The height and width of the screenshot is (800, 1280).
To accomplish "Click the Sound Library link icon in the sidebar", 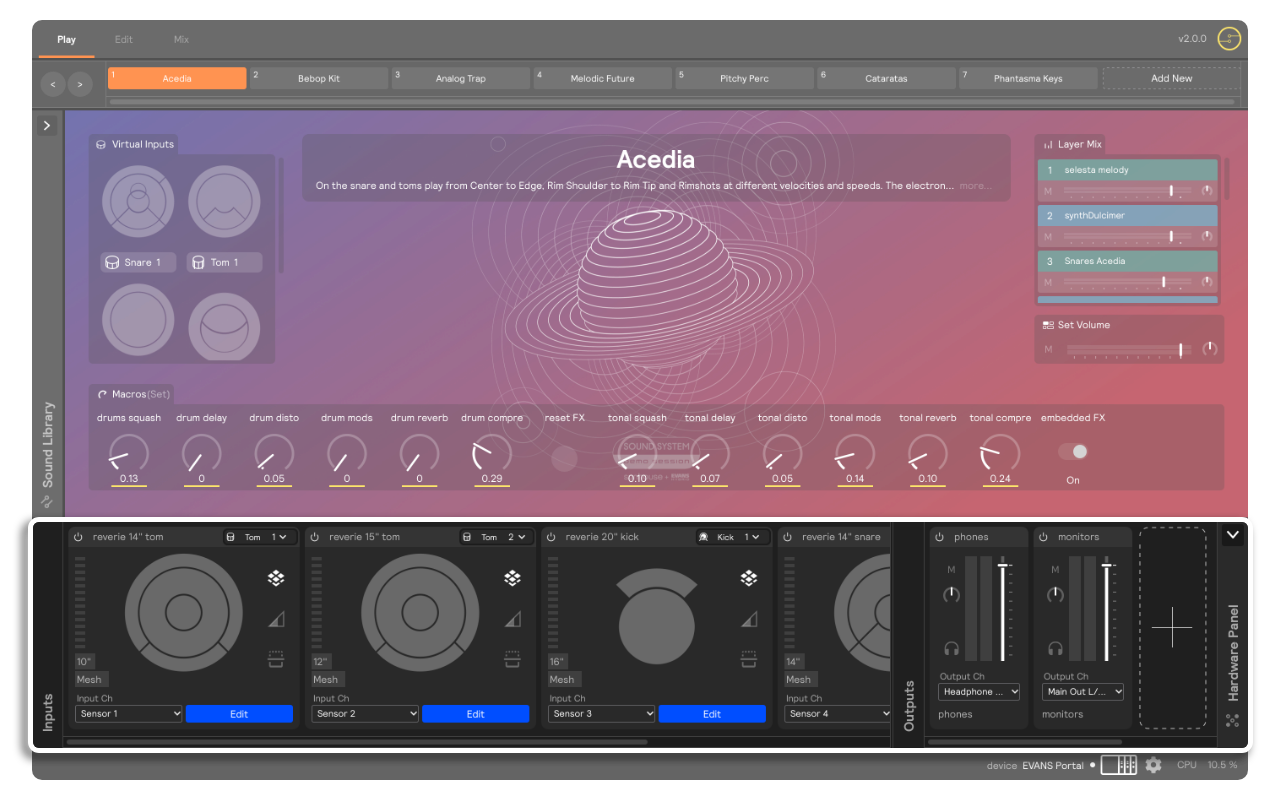I will (46, 502).
